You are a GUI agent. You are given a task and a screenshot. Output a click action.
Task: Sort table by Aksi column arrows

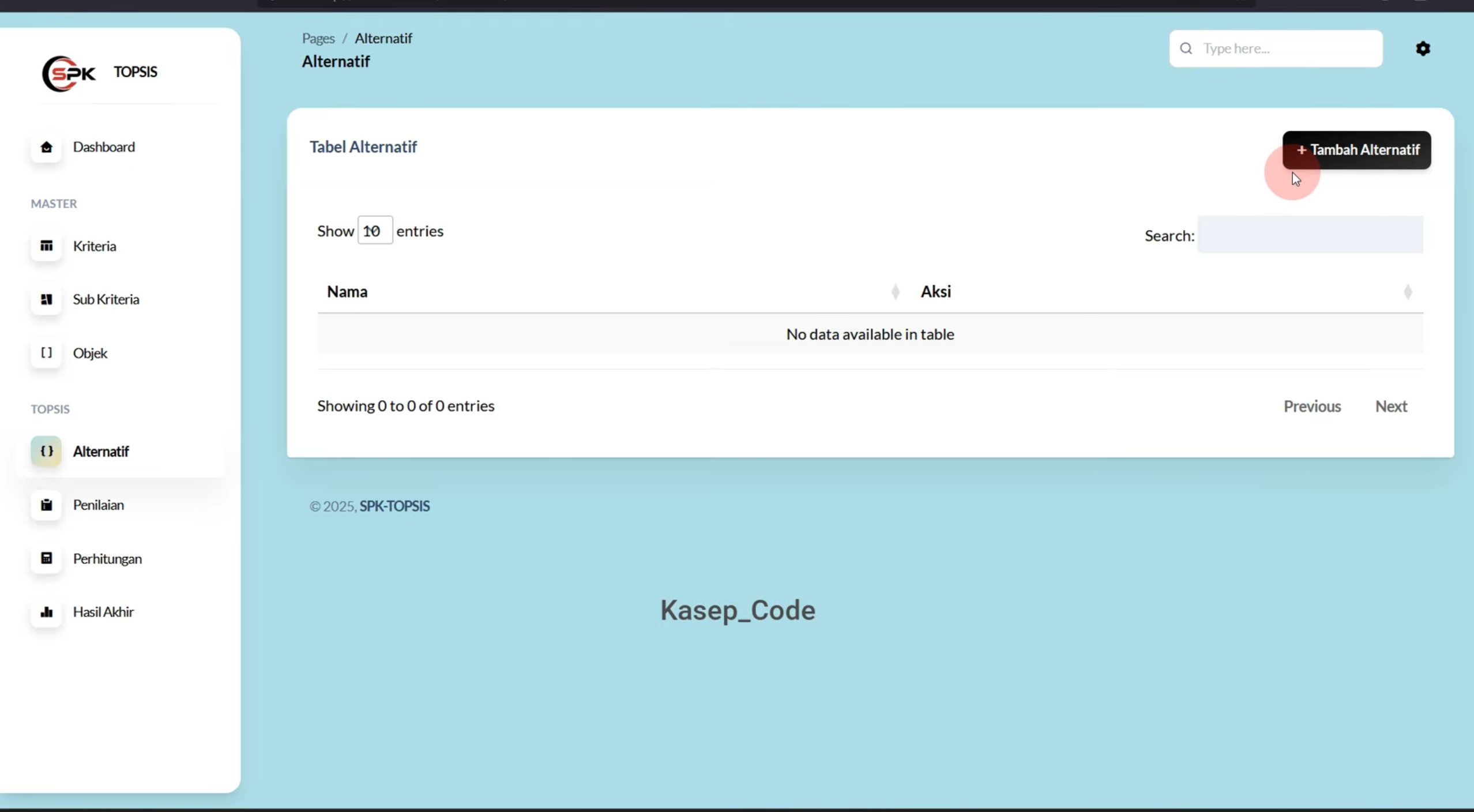pyautogui.click(x=1408, y=292)
